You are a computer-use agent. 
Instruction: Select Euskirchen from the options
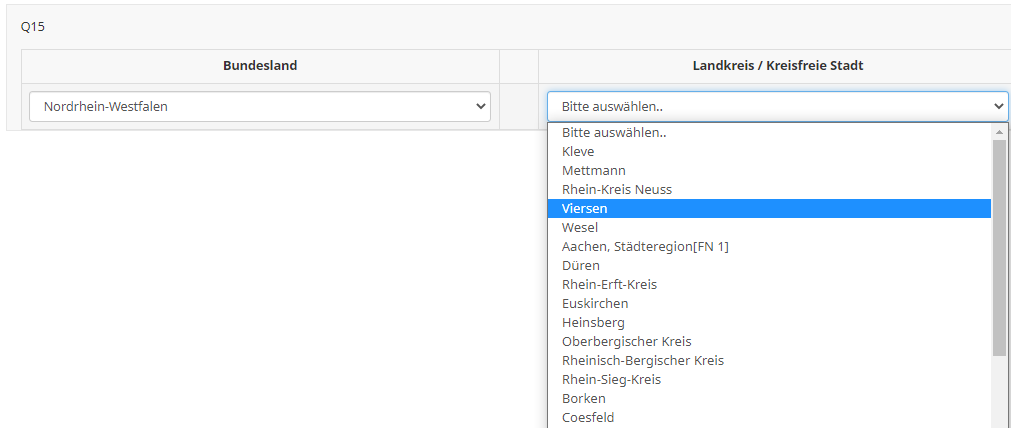coord(595,303)
